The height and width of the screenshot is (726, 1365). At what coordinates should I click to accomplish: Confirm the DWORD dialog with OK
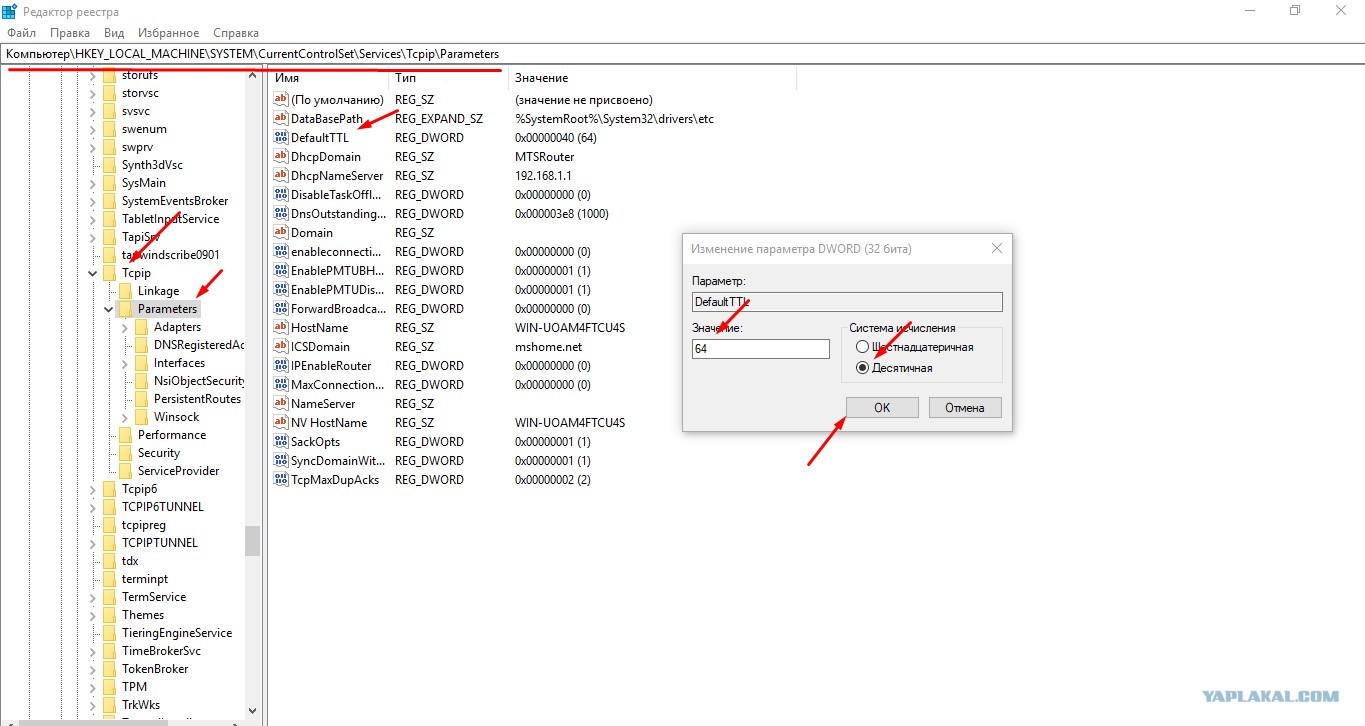pyautogui.click(x=881, y=407)
